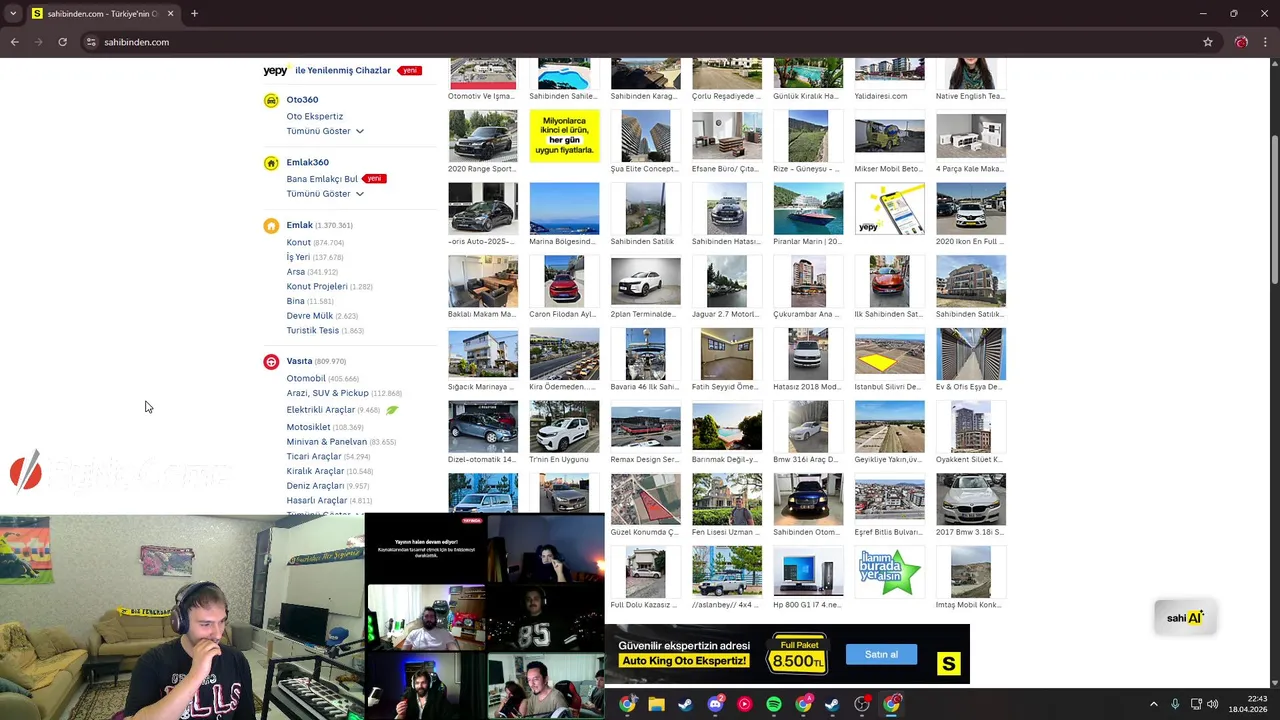Open the Emlak360 house icon
The width and height of the screenshot is (1280, 720).
[x=271, y=163]
